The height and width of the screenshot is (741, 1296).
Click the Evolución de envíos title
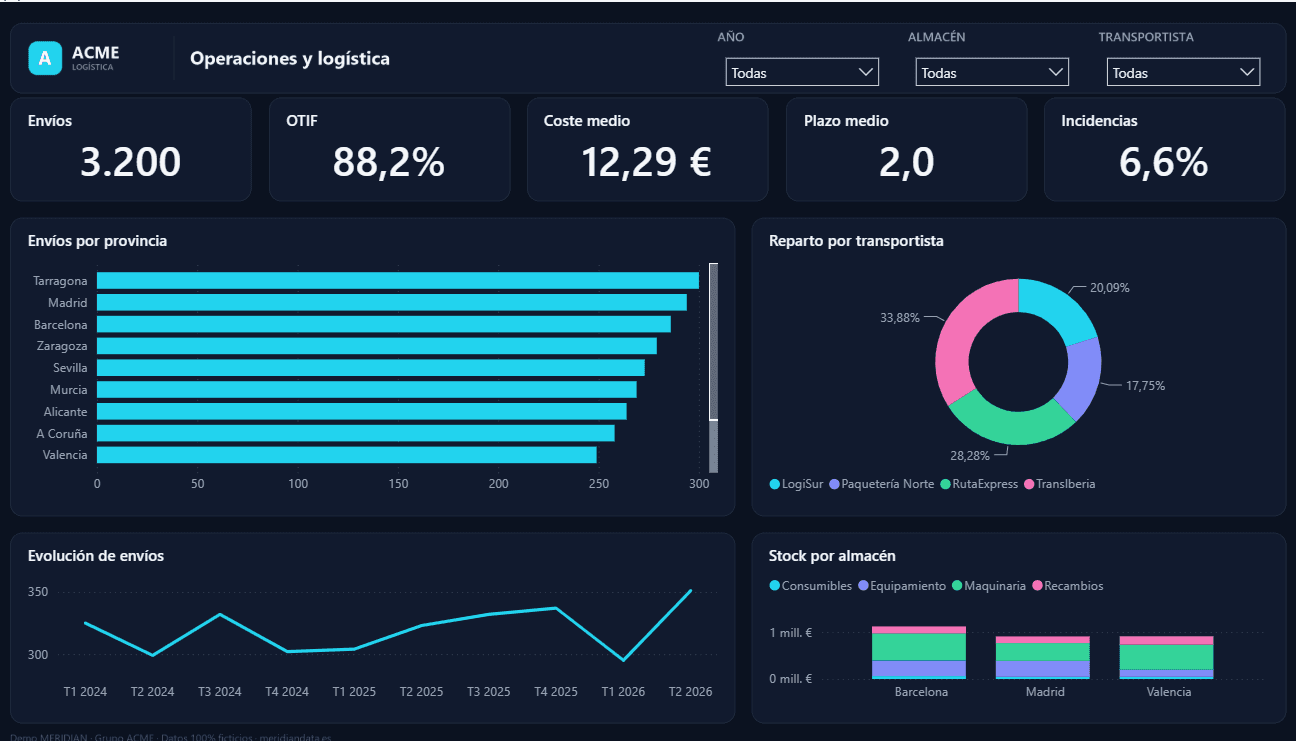[96, 556]
